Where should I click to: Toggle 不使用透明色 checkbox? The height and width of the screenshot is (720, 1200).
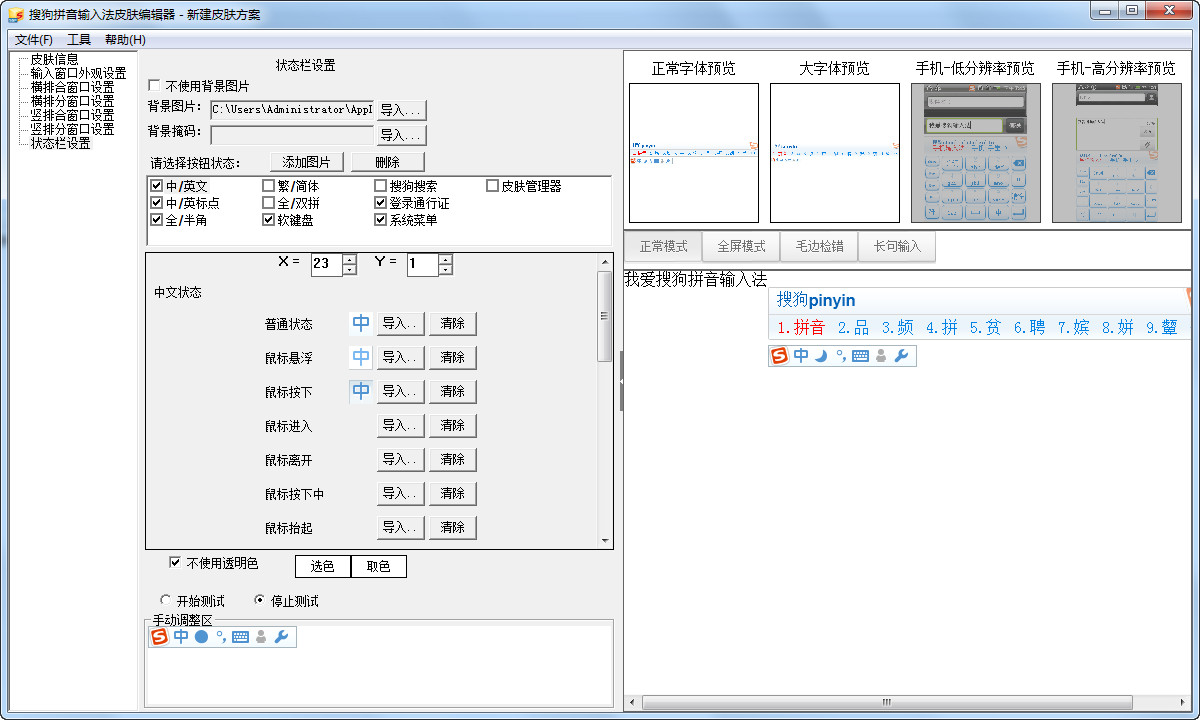pos(176,563)
